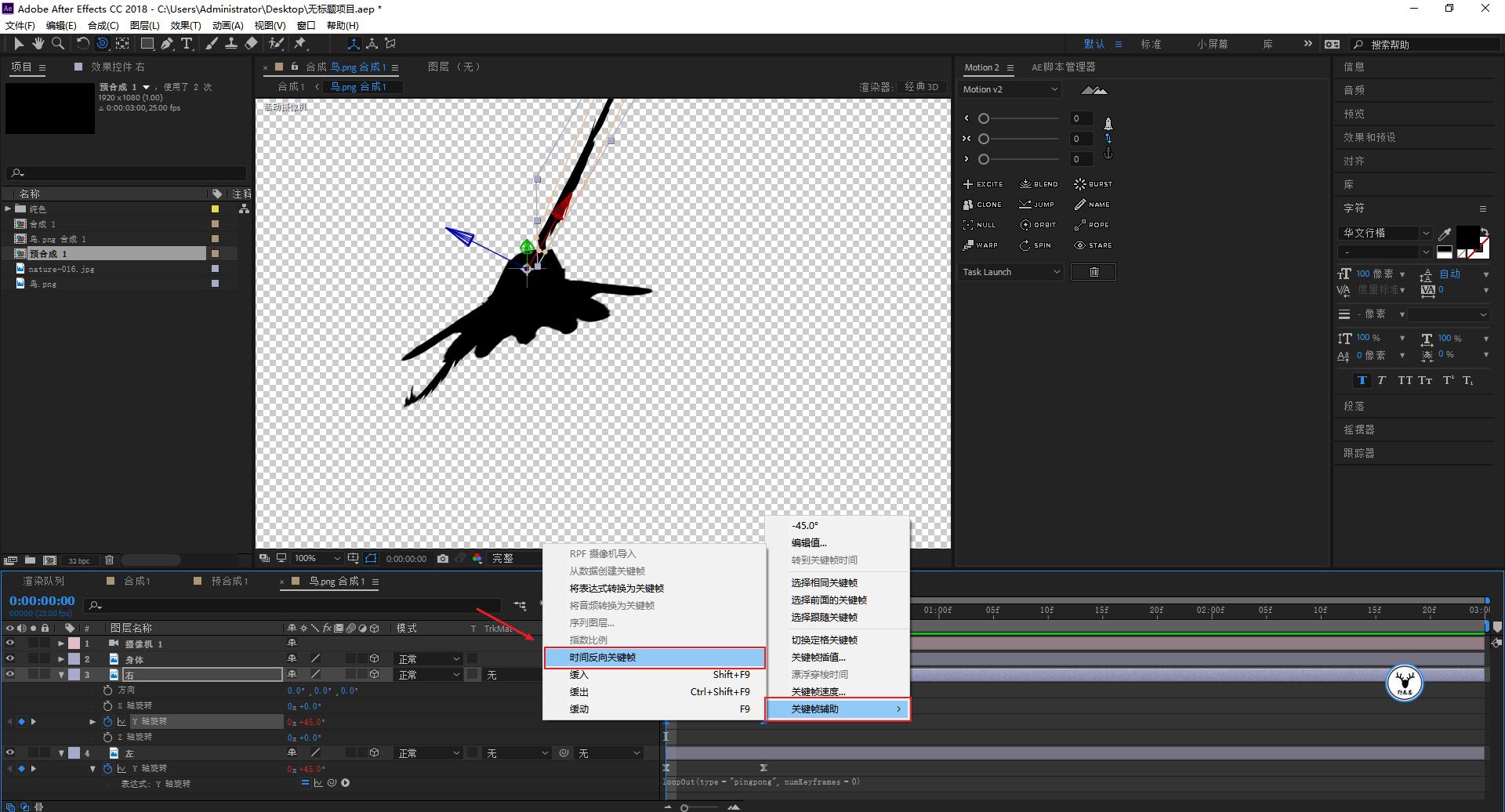Click the EXCITE button in Motion panel

point(983,184)
